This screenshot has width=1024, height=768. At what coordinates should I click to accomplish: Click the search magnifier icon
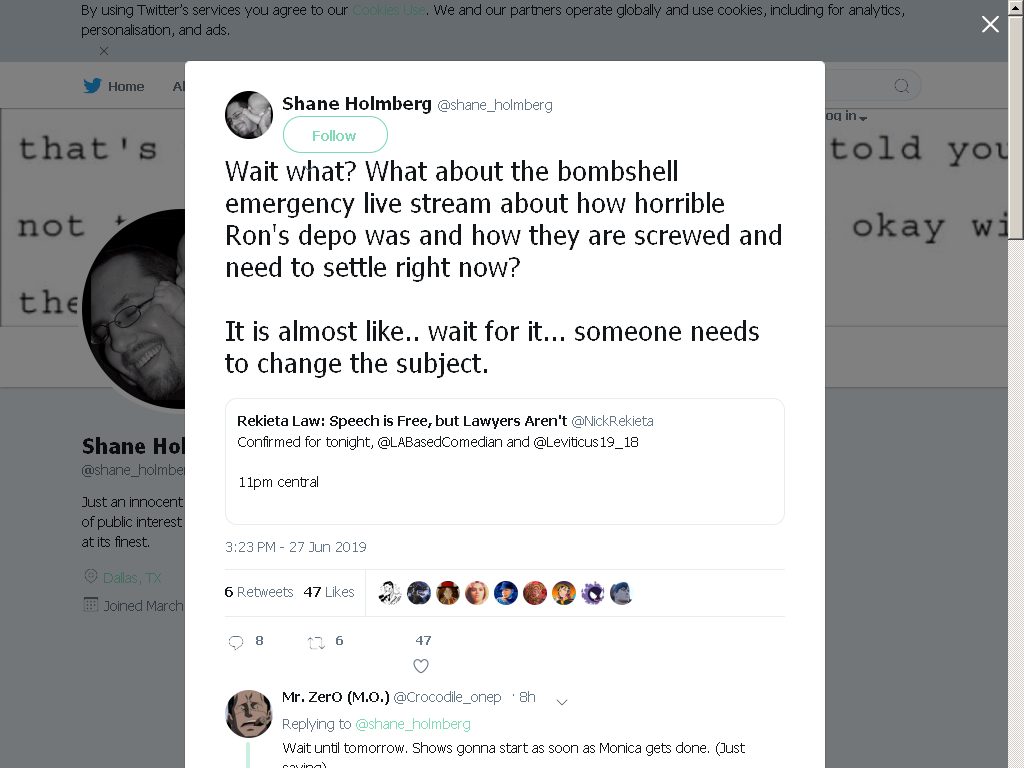(x=901, y=86)
